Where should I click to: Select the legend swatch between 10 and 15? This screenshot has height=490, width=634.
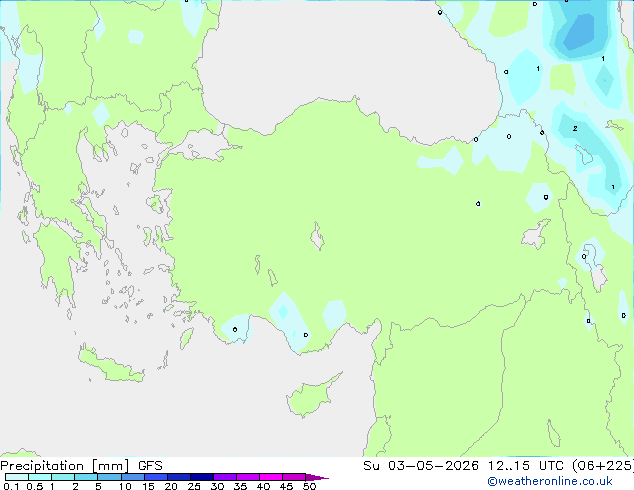132,477
